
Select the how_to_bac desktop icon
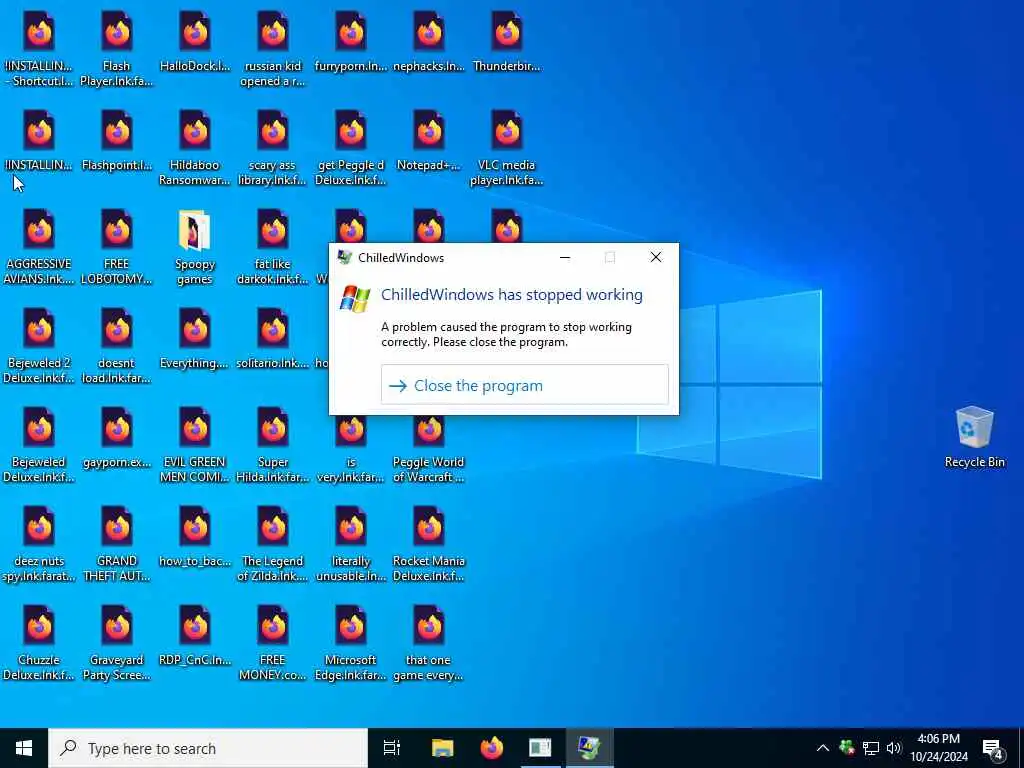point(195,538)
